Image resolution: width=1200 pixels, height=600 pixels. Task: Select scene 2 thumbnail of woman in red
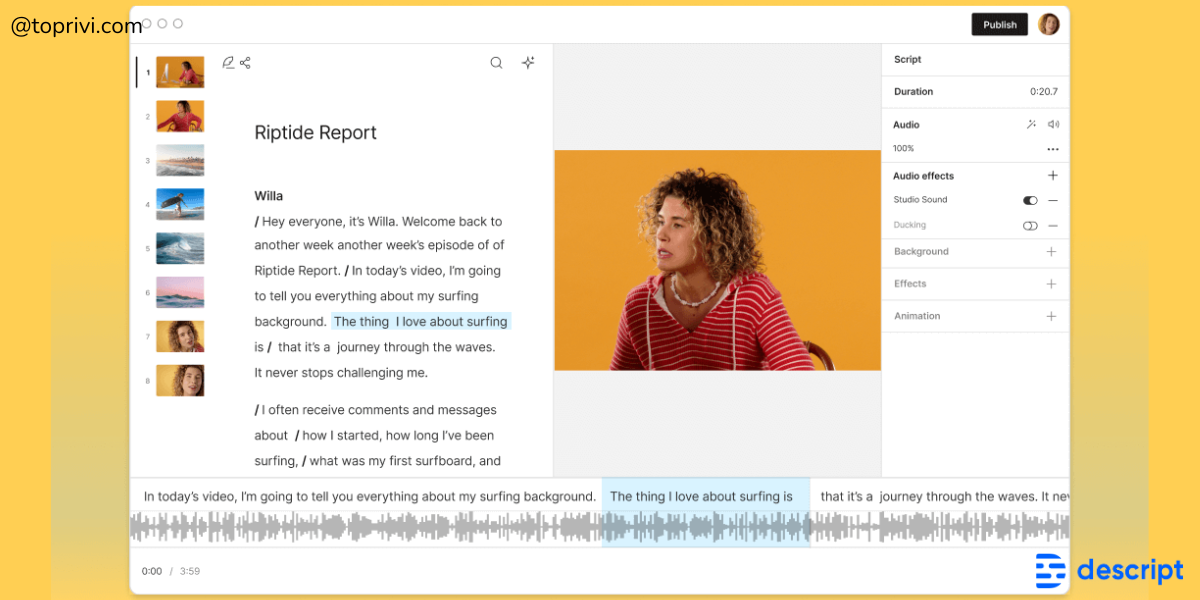pos(180,116)
